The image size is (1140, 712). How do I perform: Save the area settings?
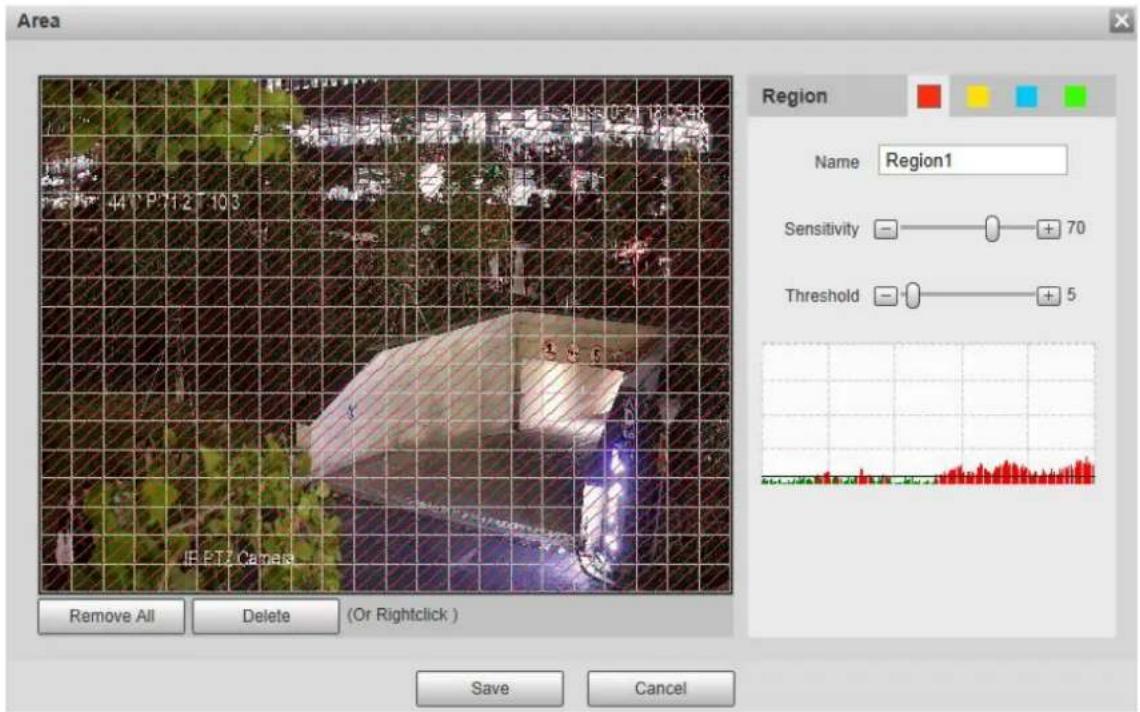pos(489,688)
